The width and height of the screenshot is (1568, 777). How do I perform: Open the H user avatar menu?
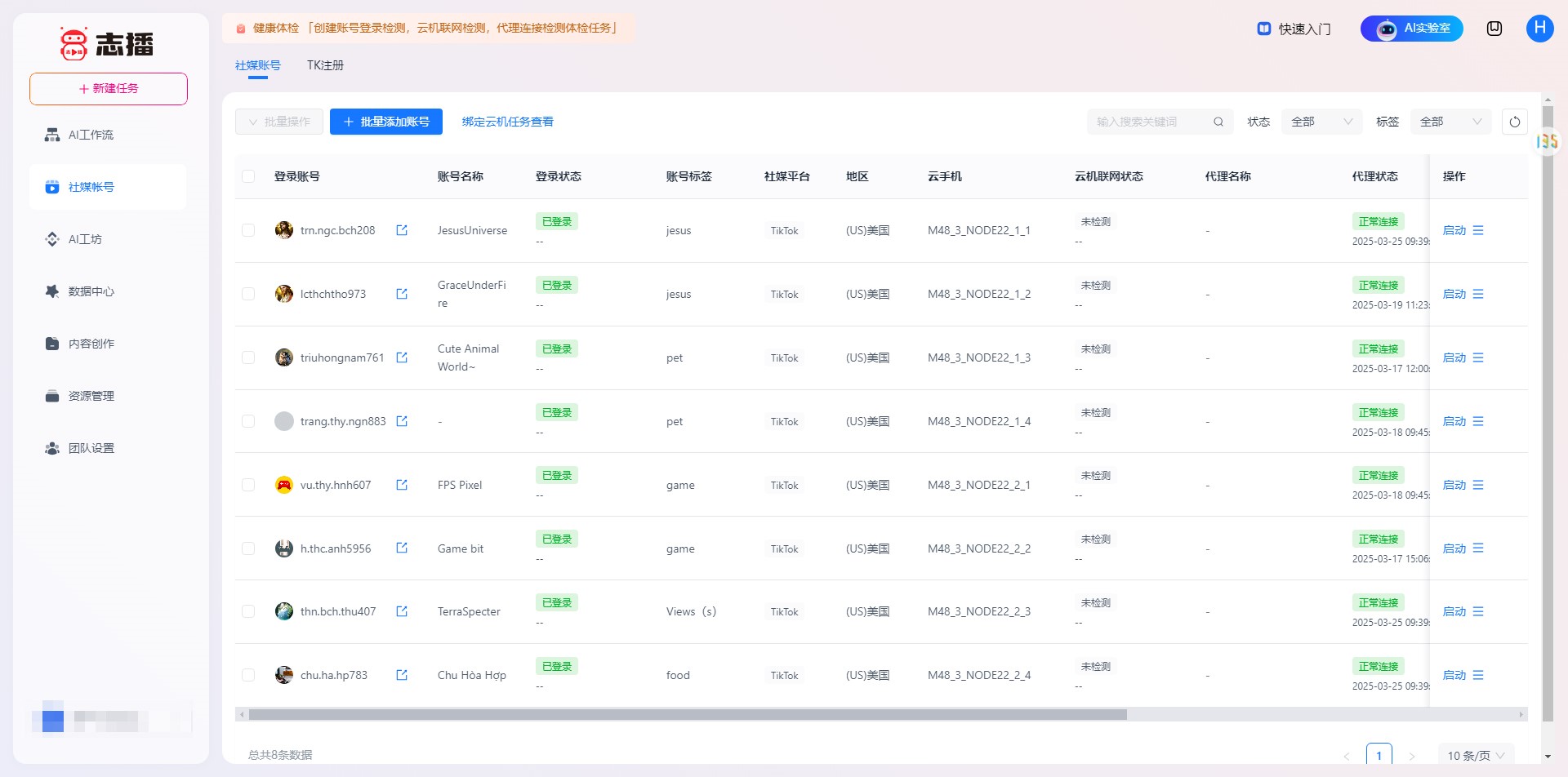click(x=1540, y=28)
